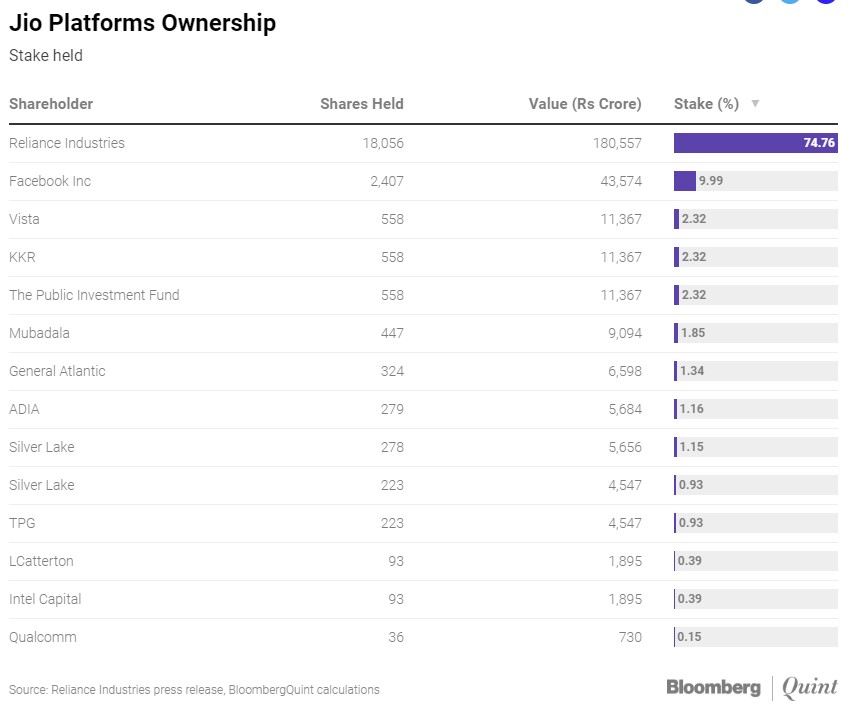The width and height of the screenshot is (851, 716).
Task: Select Reliance Industries value 180,557
Action: click(x=618, y=143)
